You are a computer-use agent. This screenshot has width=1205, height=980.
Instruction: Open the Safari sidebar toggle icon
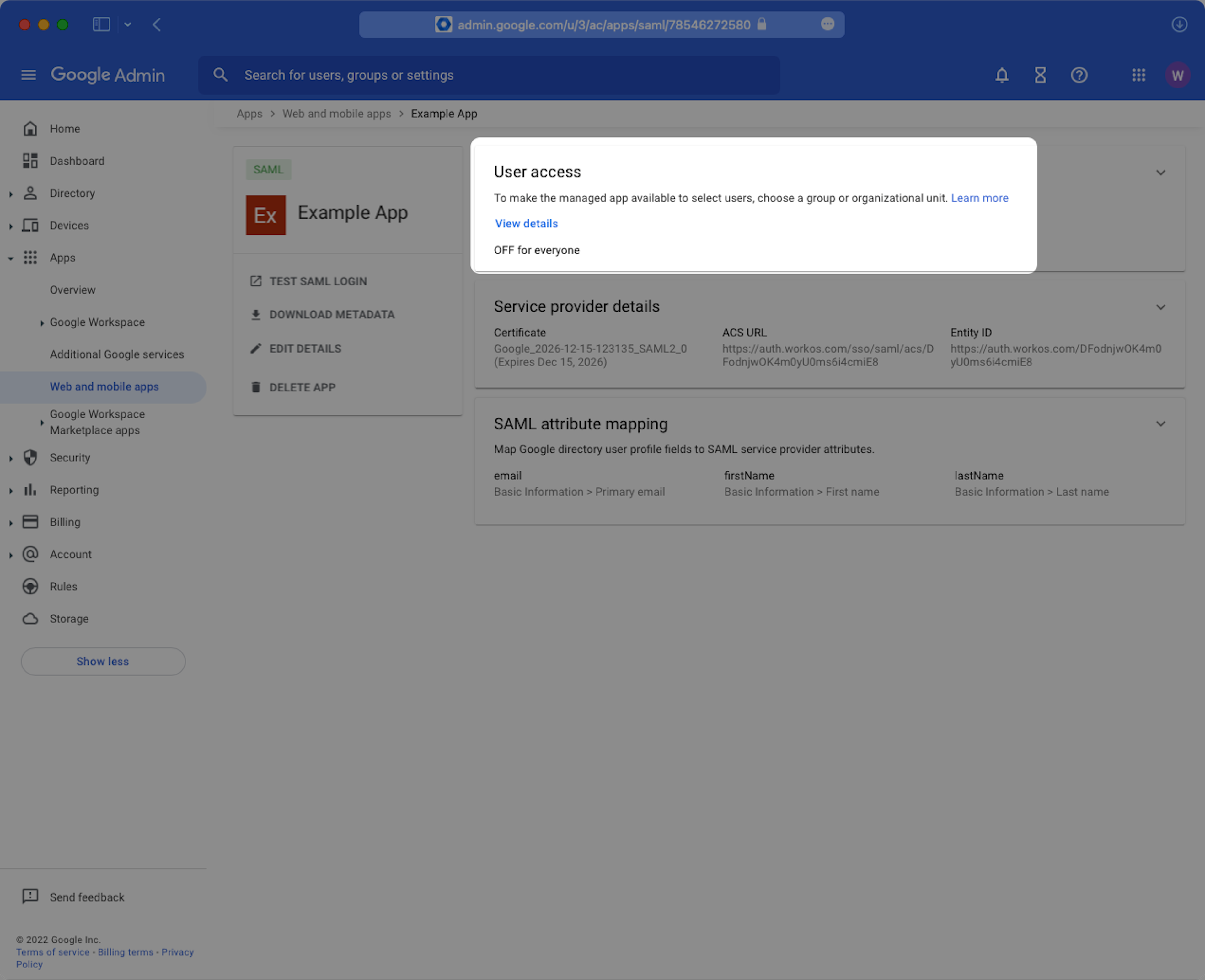click(x=101, y=24)
